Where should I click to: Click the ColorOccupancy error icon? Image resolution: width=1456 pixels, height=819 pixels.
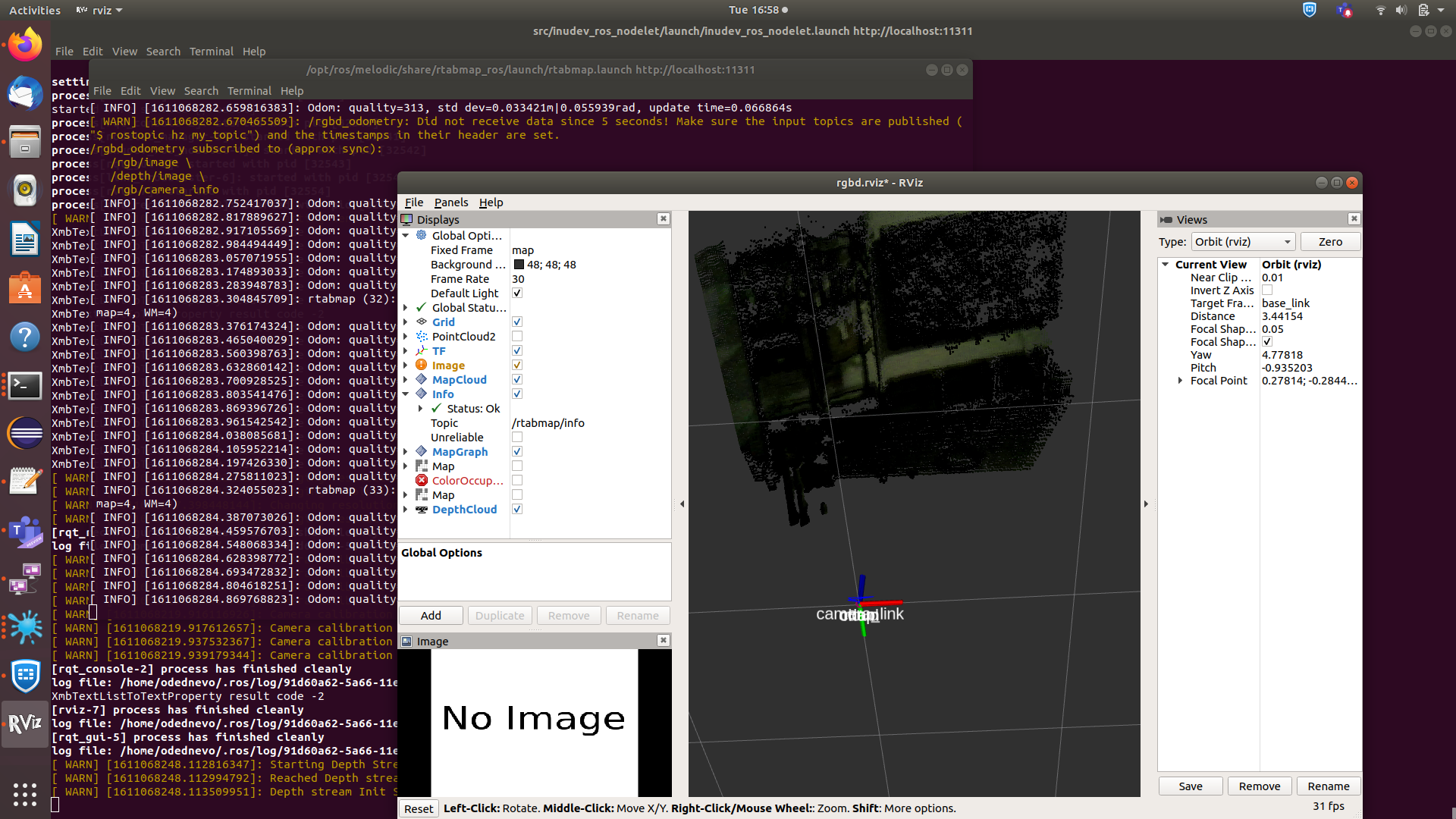[422, 480]
